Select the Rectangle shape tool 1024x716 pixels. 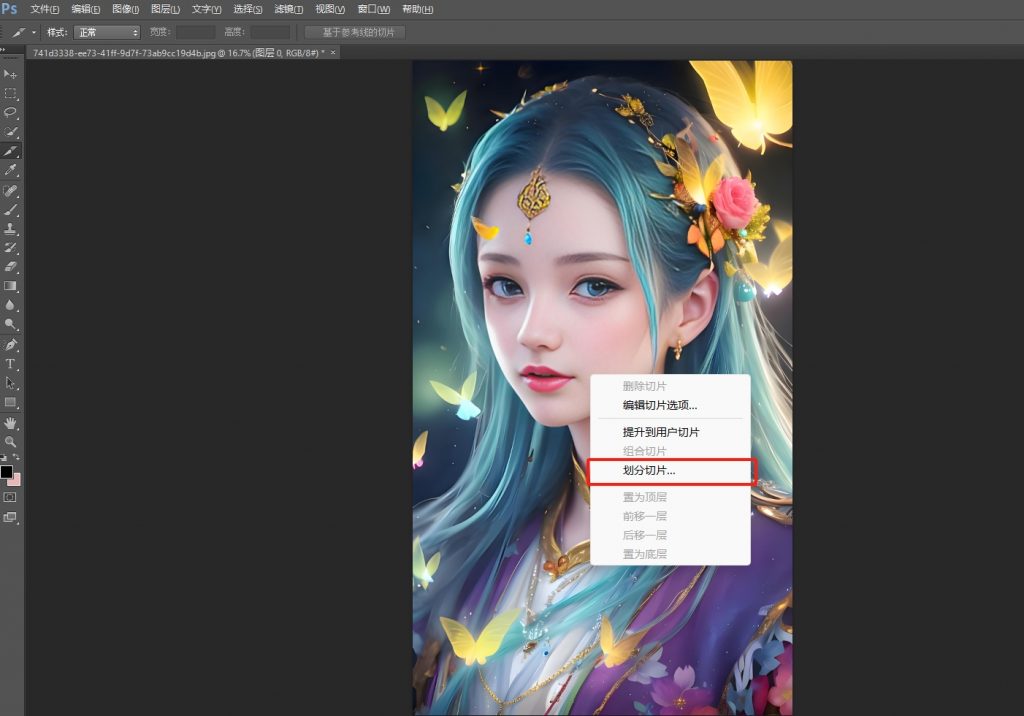(x=10, y=402)
